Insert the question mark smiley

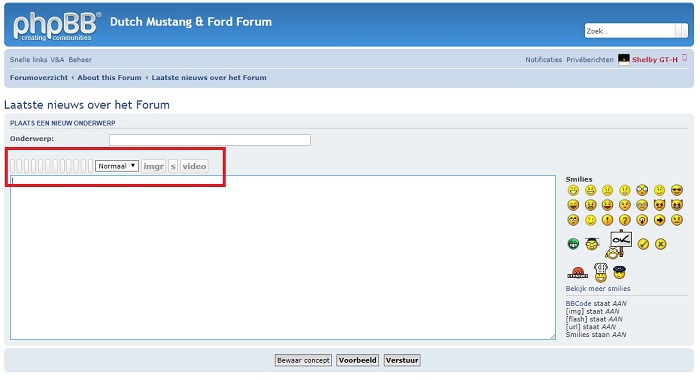click(x=625, y=220)
